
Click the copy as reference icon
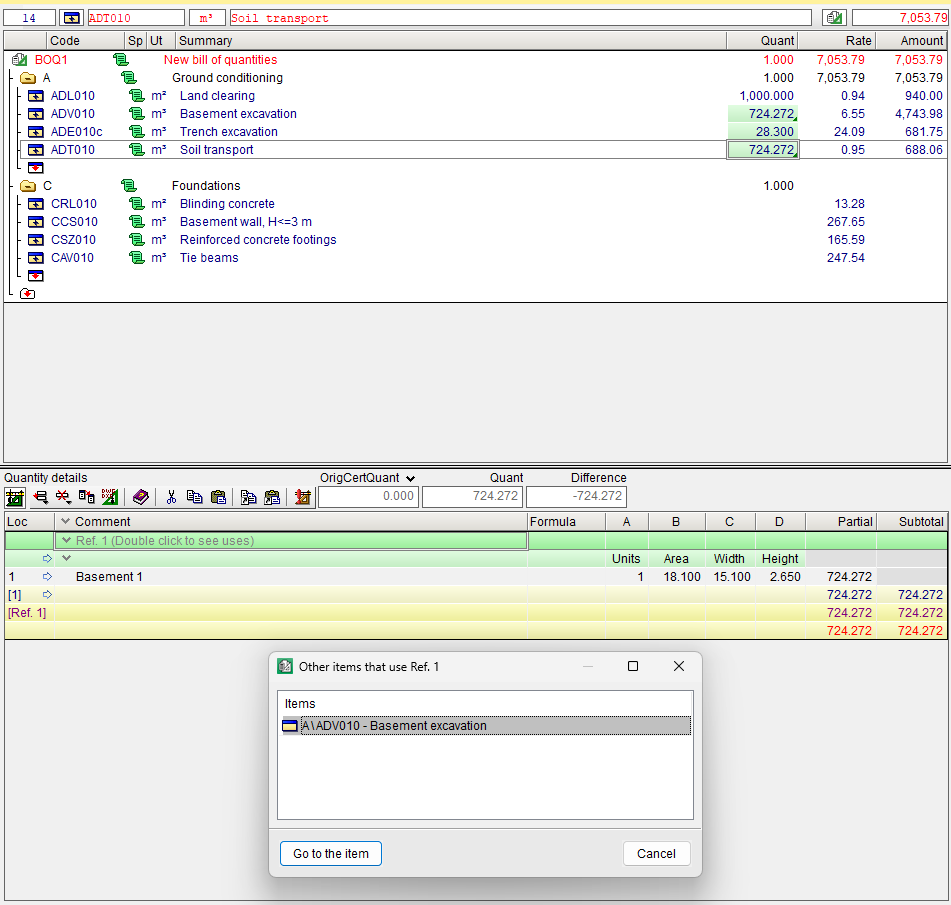tap(249, 497)
